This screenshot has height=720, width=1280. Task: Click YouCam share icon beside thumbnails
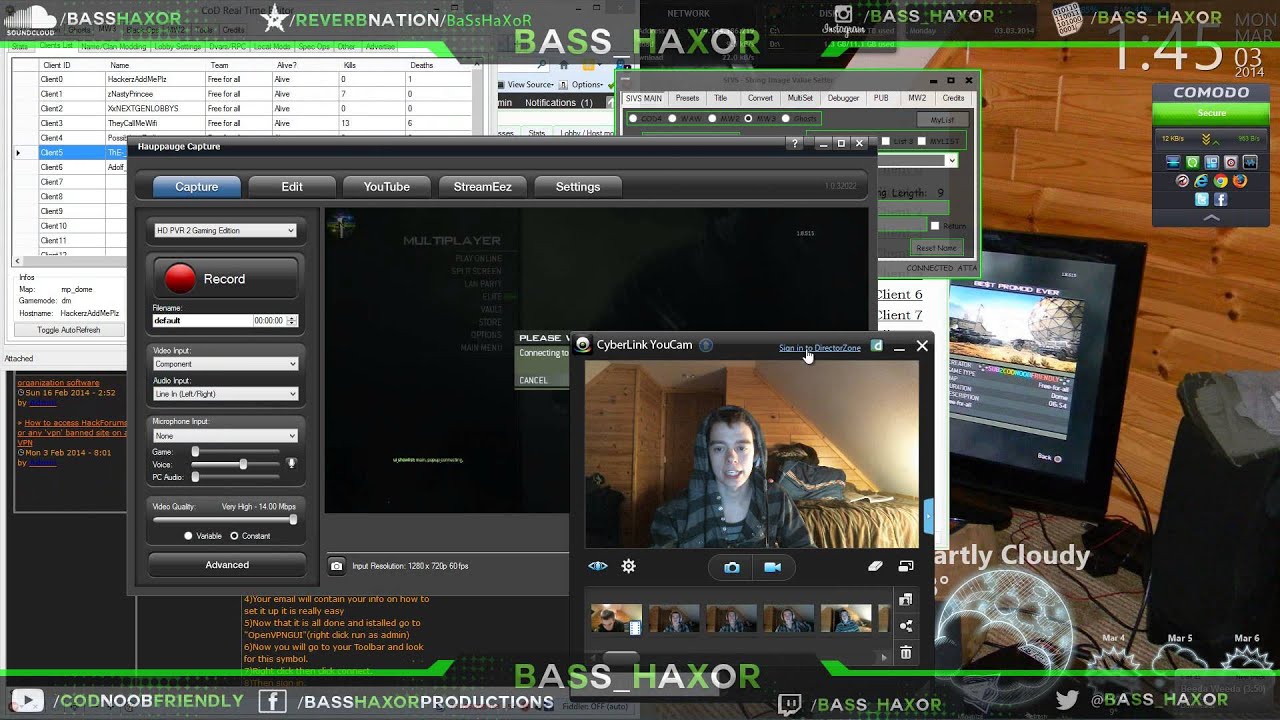coord(906,626)
